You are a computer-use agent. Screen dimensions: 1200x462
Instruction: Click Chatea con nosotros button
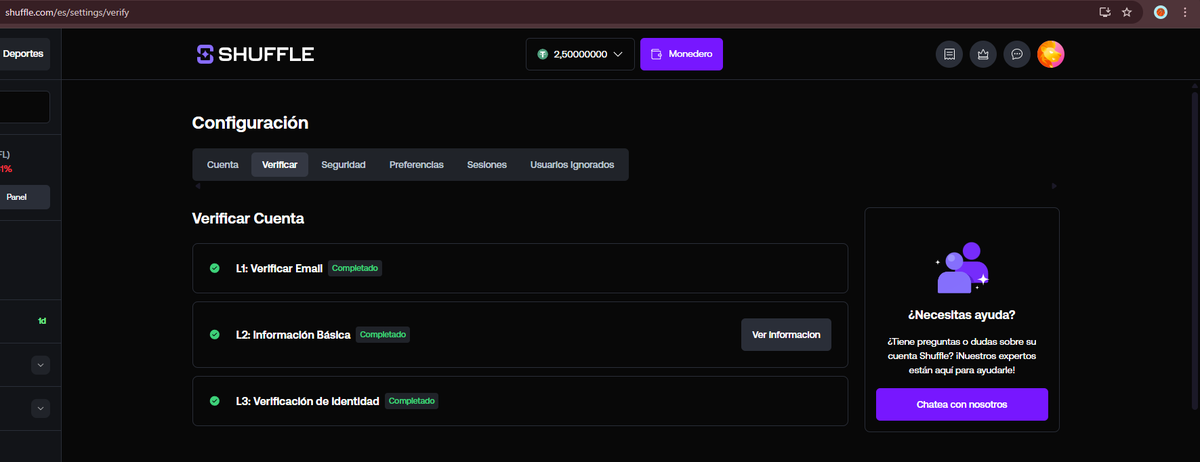962,405
